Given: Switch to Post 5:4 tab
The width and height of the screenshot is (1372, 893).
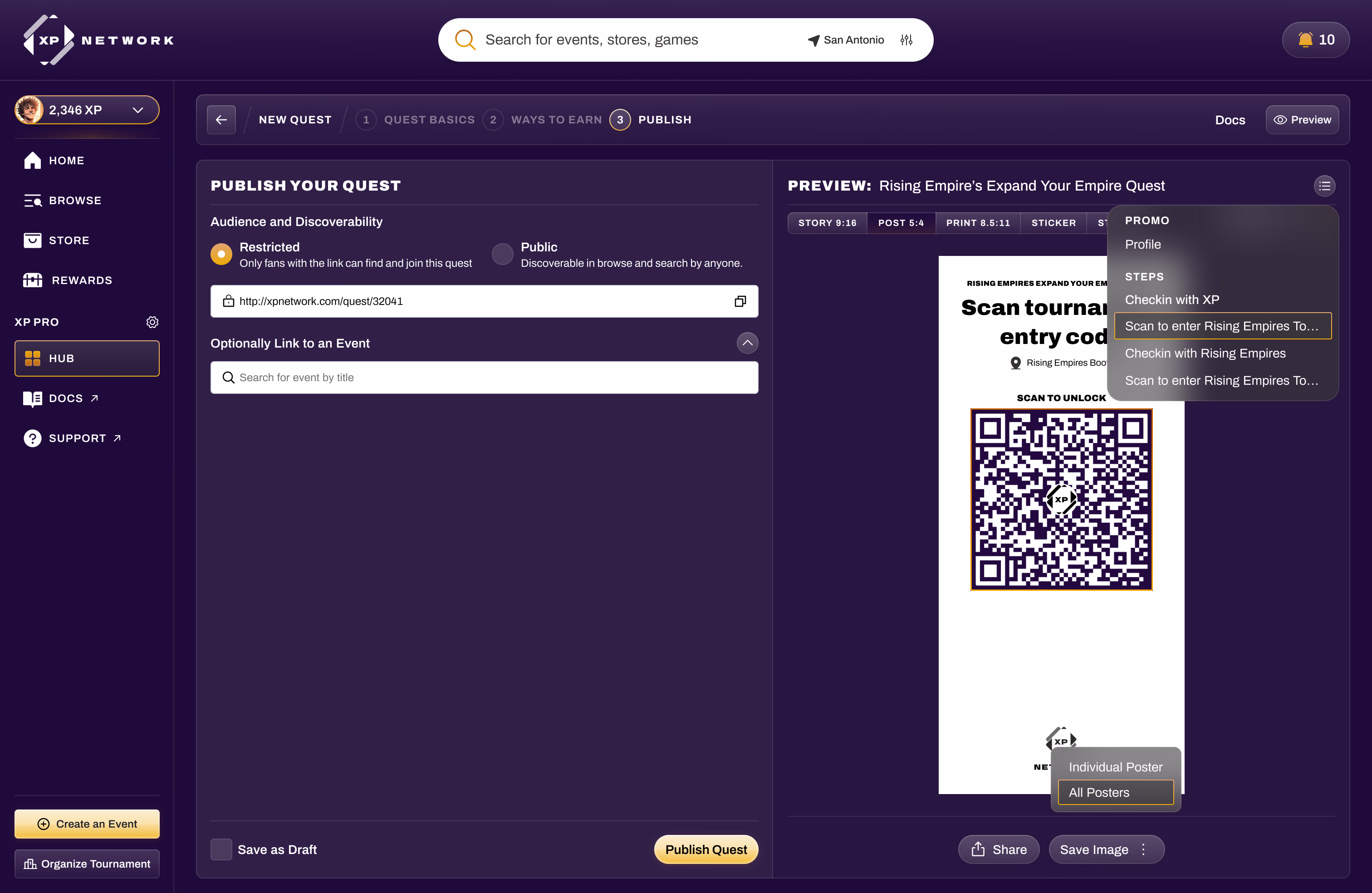Looking at the screenshot, I should tap(901, 222).
